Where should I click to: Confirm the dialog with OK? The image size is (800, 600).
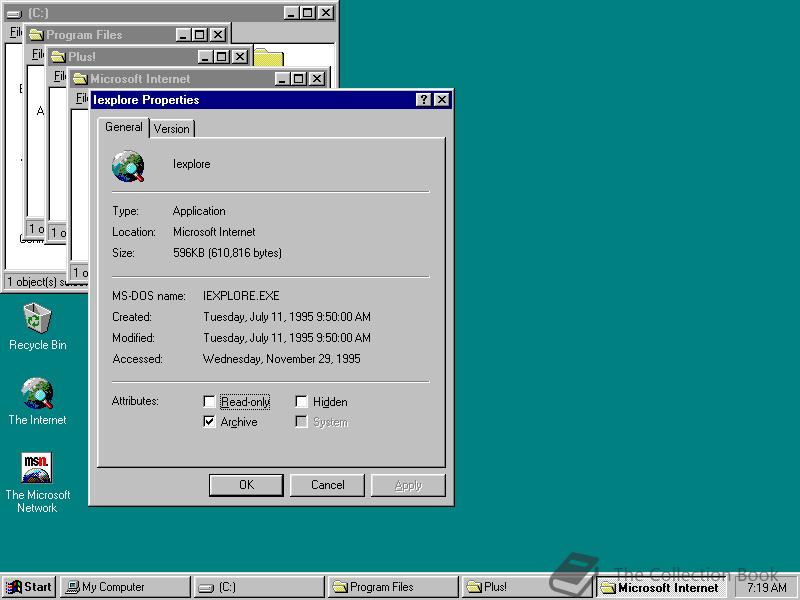click(246, 485)
